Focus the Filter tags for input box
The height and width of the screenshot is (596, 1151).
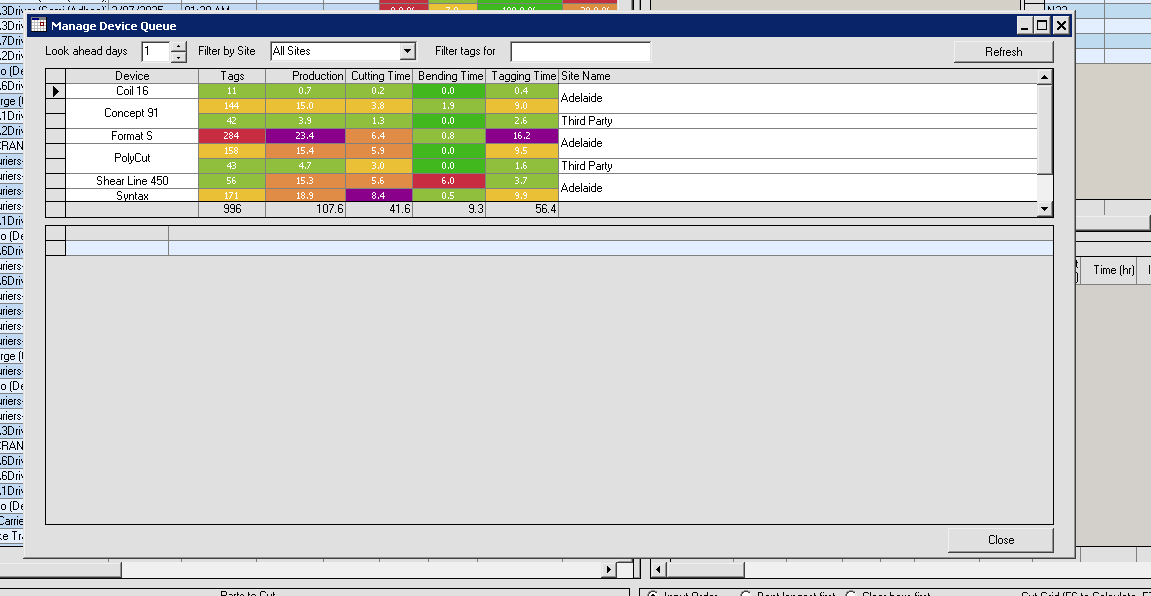[x=580, y=51]
